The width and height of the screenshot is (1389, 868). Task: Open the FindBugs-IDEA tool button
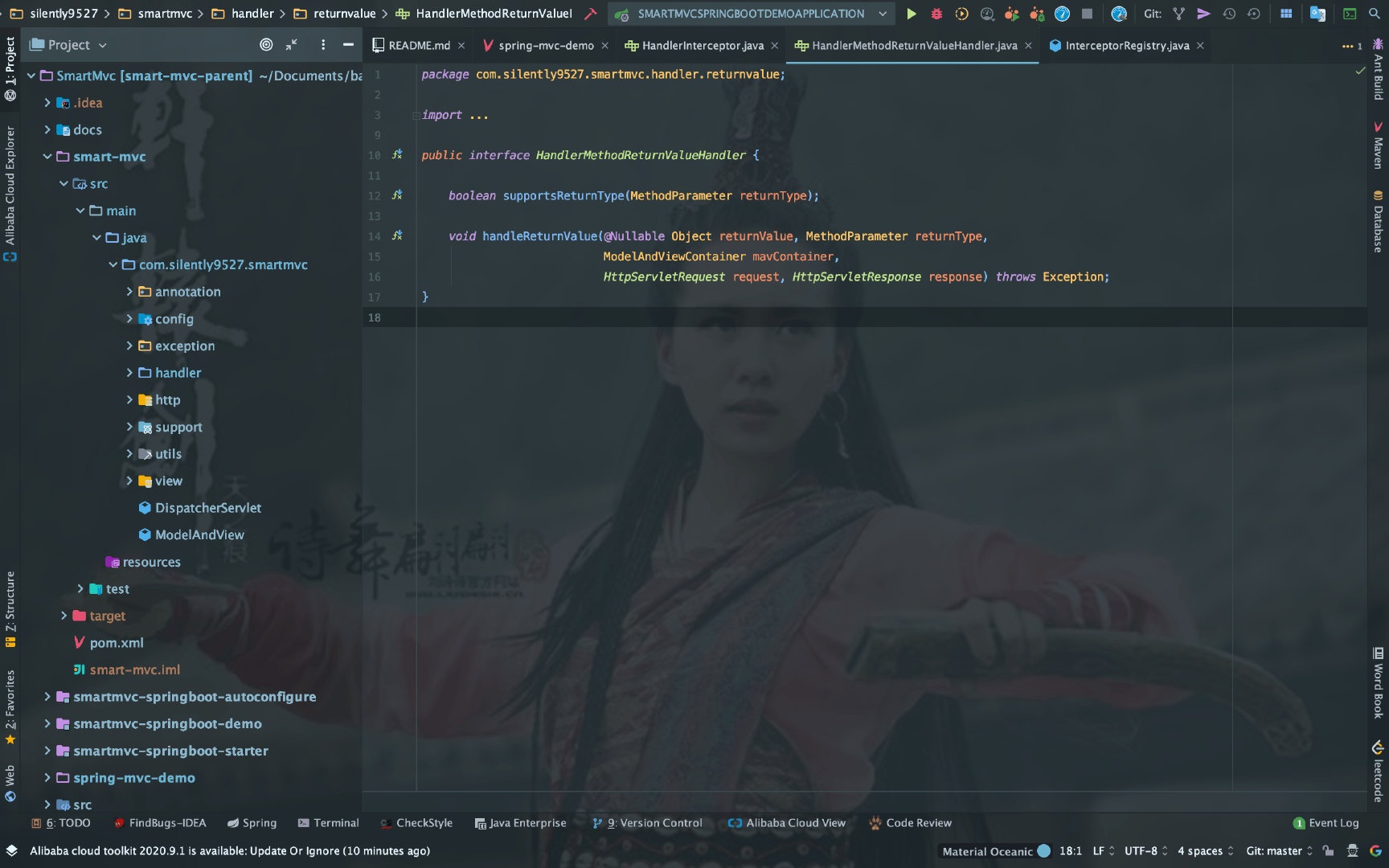coord(159,823)
